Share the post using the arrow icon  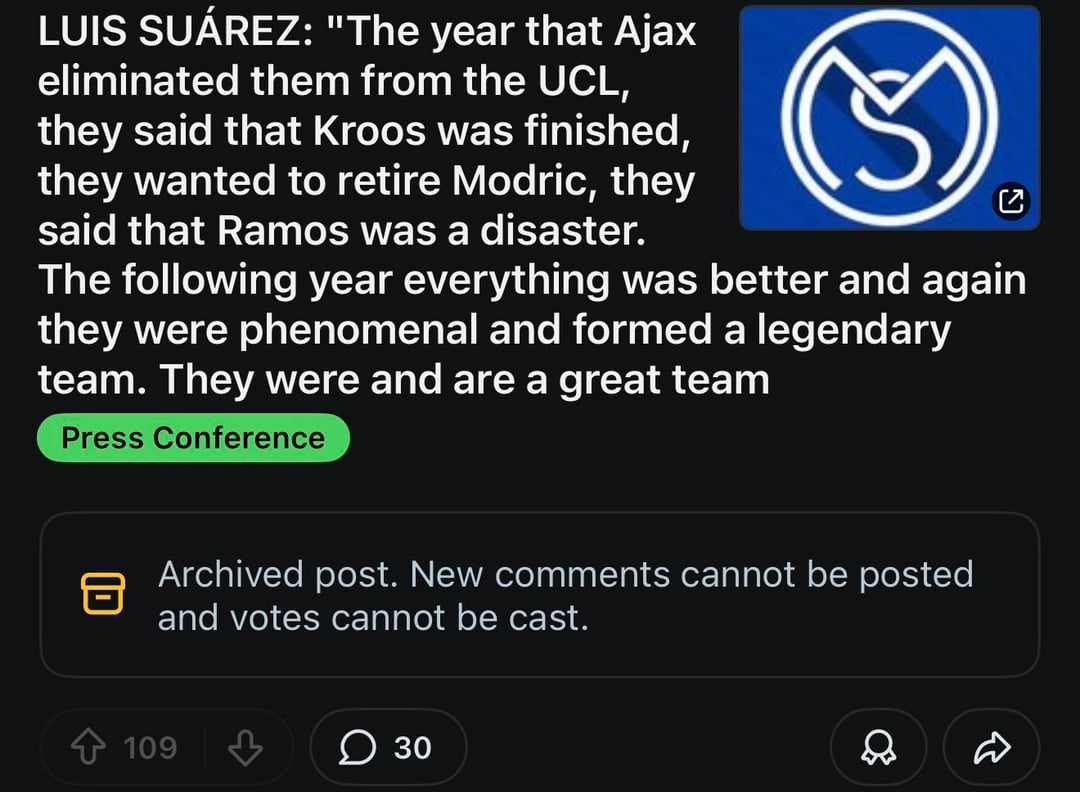(991, 747)
